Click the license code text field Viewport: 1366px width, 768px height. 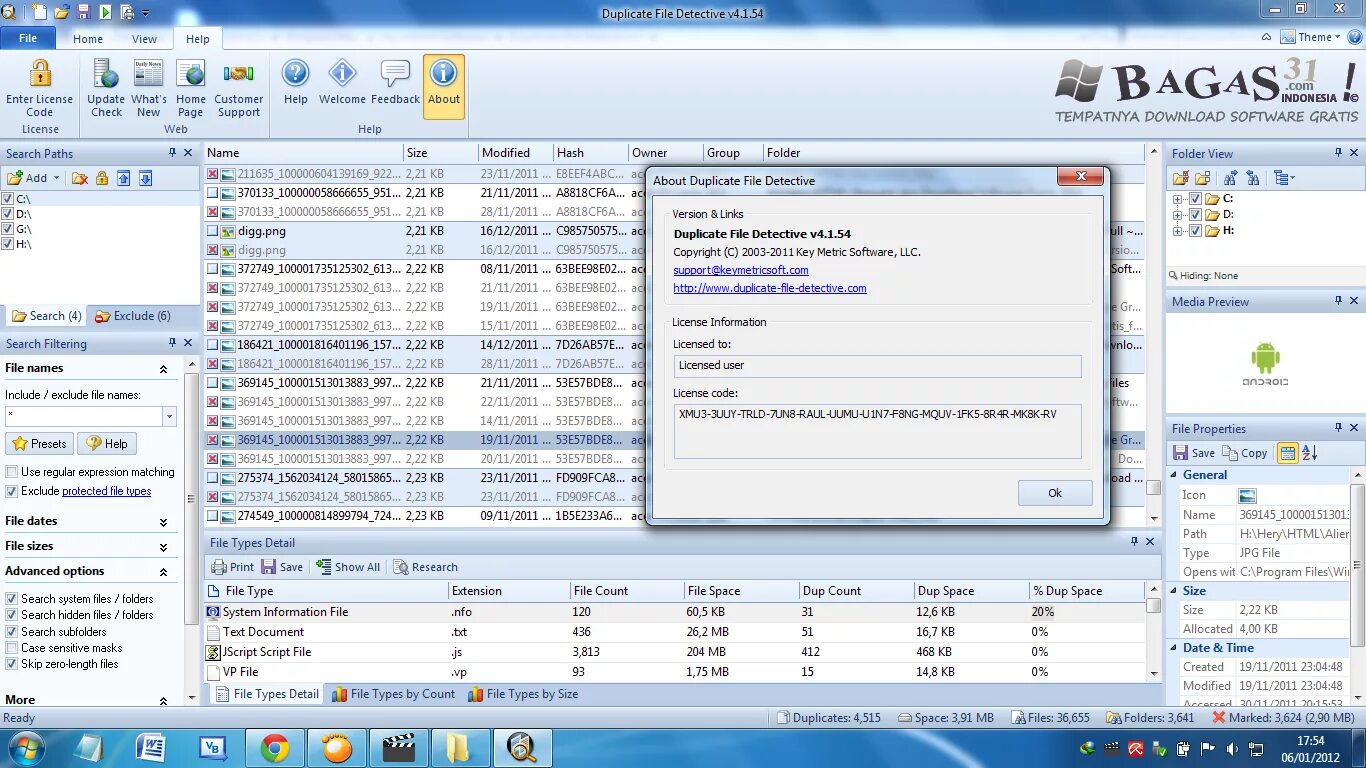877,431
